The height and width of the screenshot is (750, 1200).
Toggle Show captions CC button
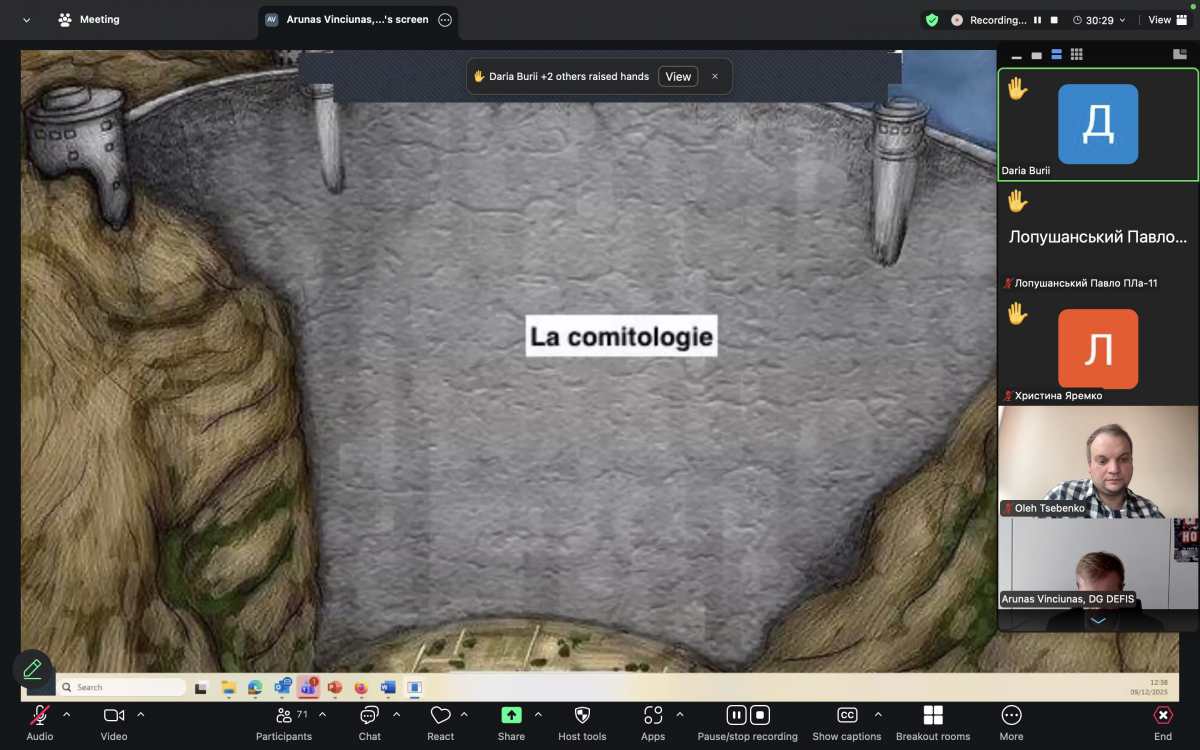pyautogui.click(x=847, y=716)
